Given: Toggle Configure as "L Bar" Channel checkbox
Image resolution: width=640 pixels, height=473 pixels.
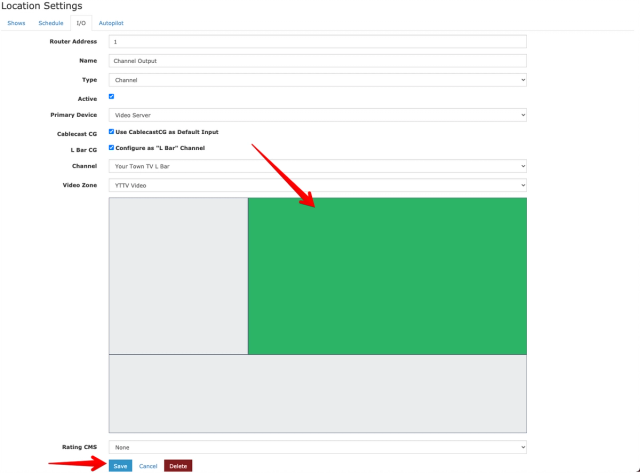Looking at the screenshot, I should 111,148.
